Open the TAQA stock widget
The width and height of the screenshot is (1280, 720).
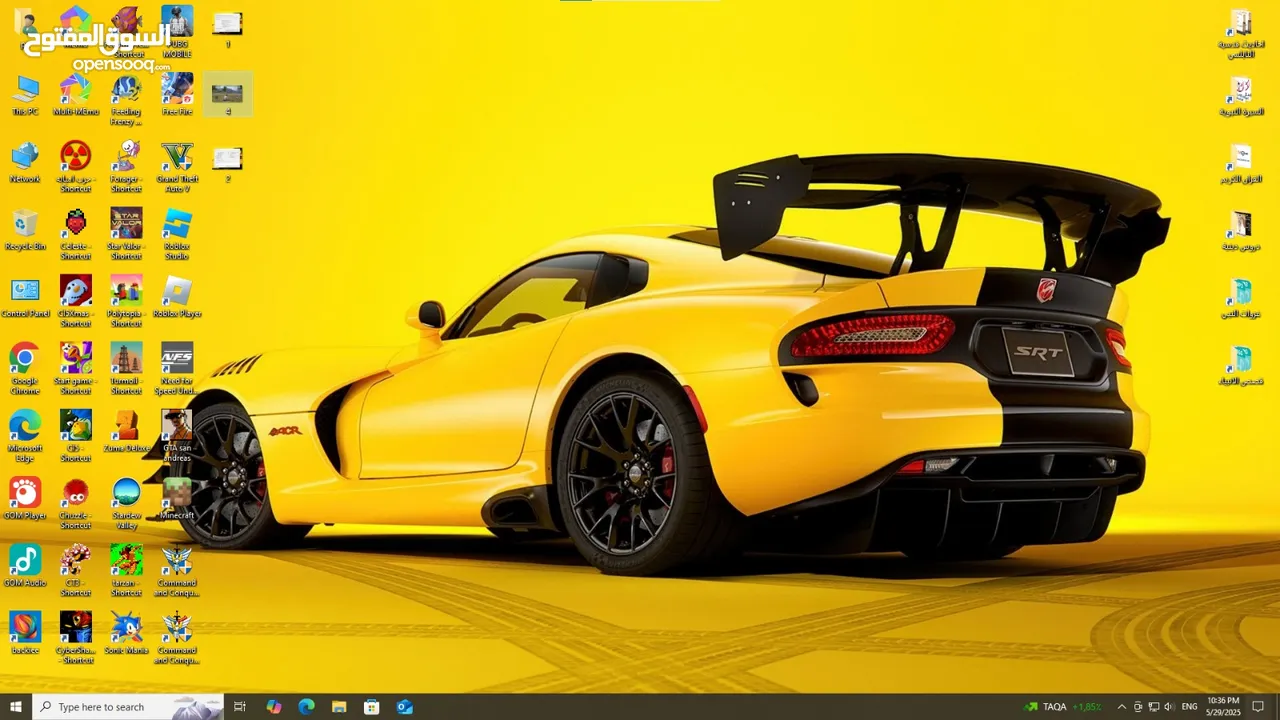[1062, 707]
